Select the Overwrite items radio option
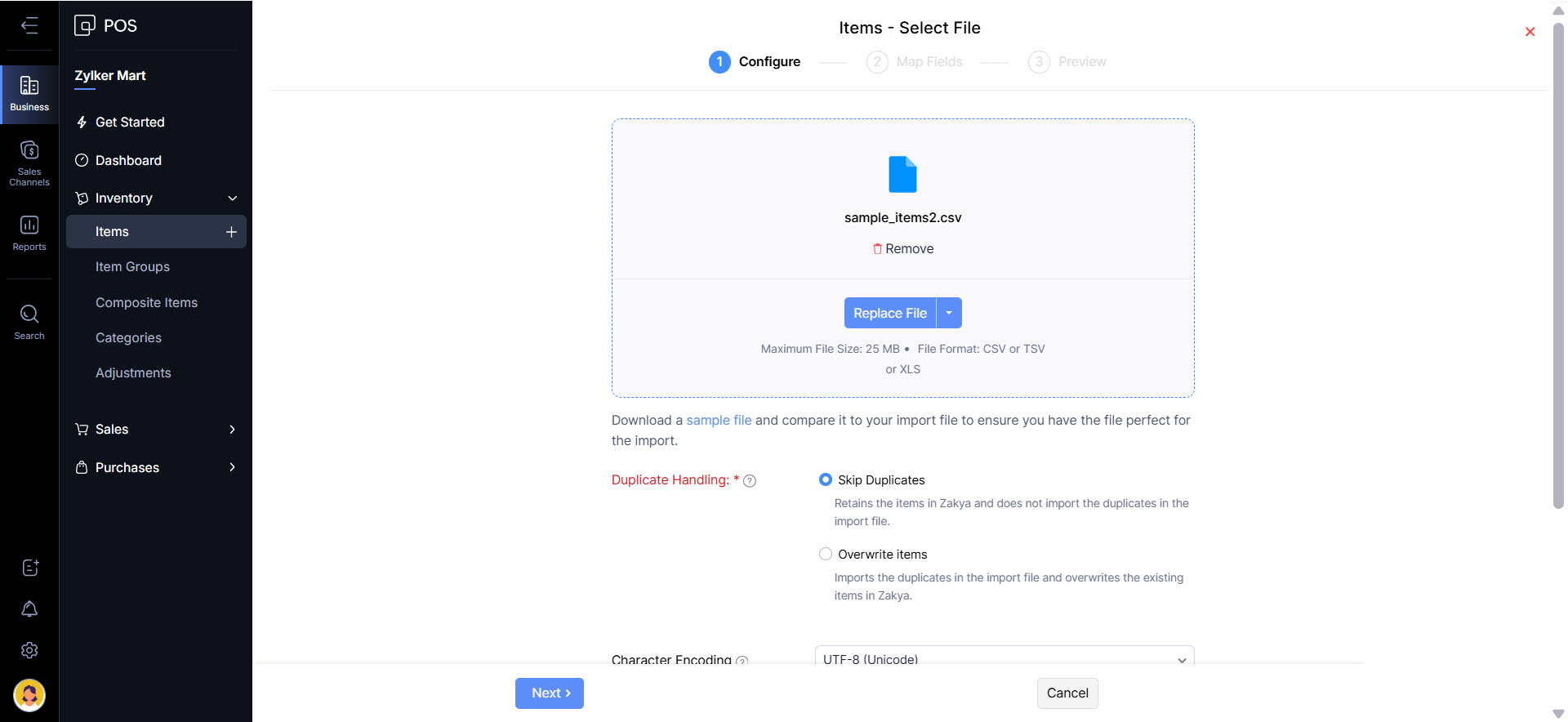This screenshot has width=1568, height=722. tap(826, 555)
